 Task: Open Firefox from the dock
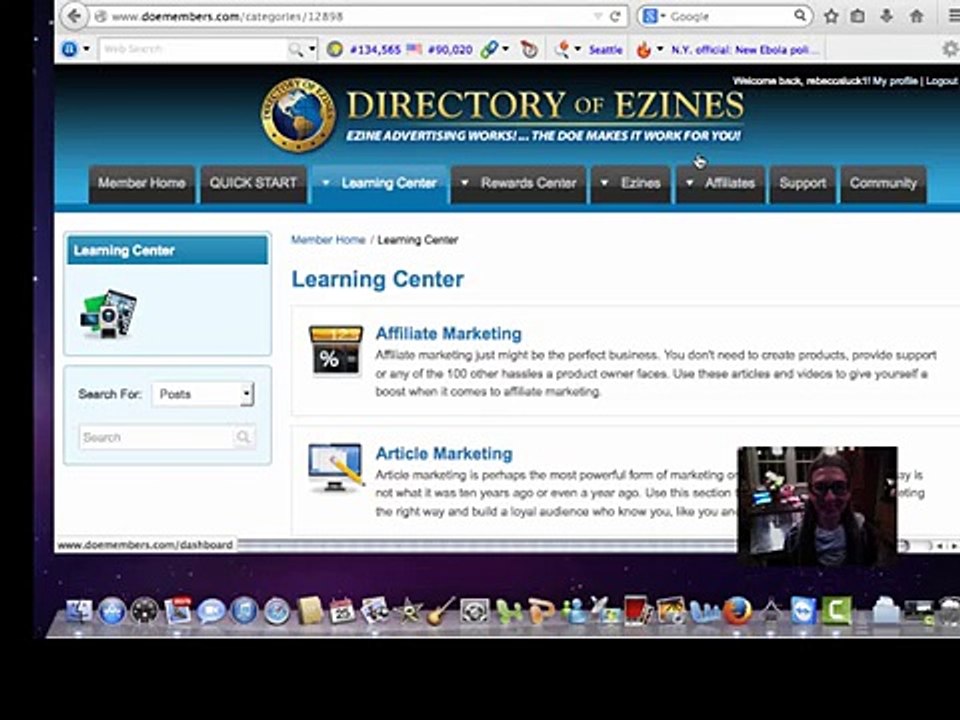pos(737,610)
